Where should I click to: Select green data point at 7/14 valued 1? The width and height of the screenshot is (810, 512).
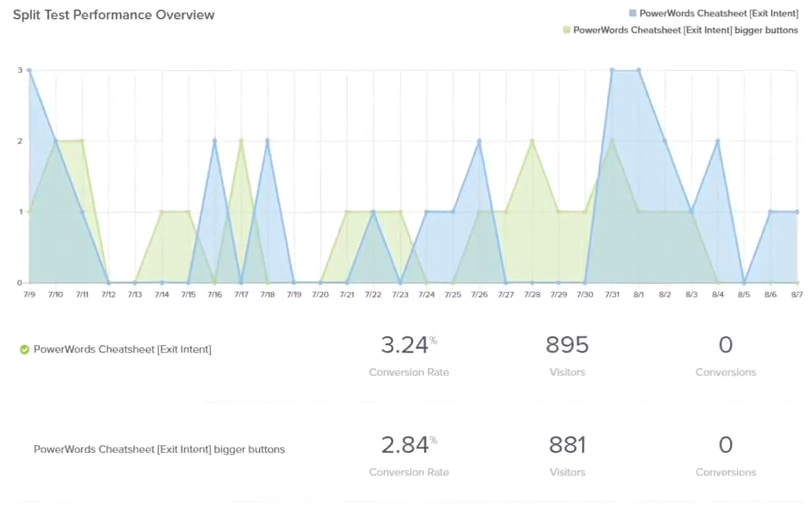[162, 212]
